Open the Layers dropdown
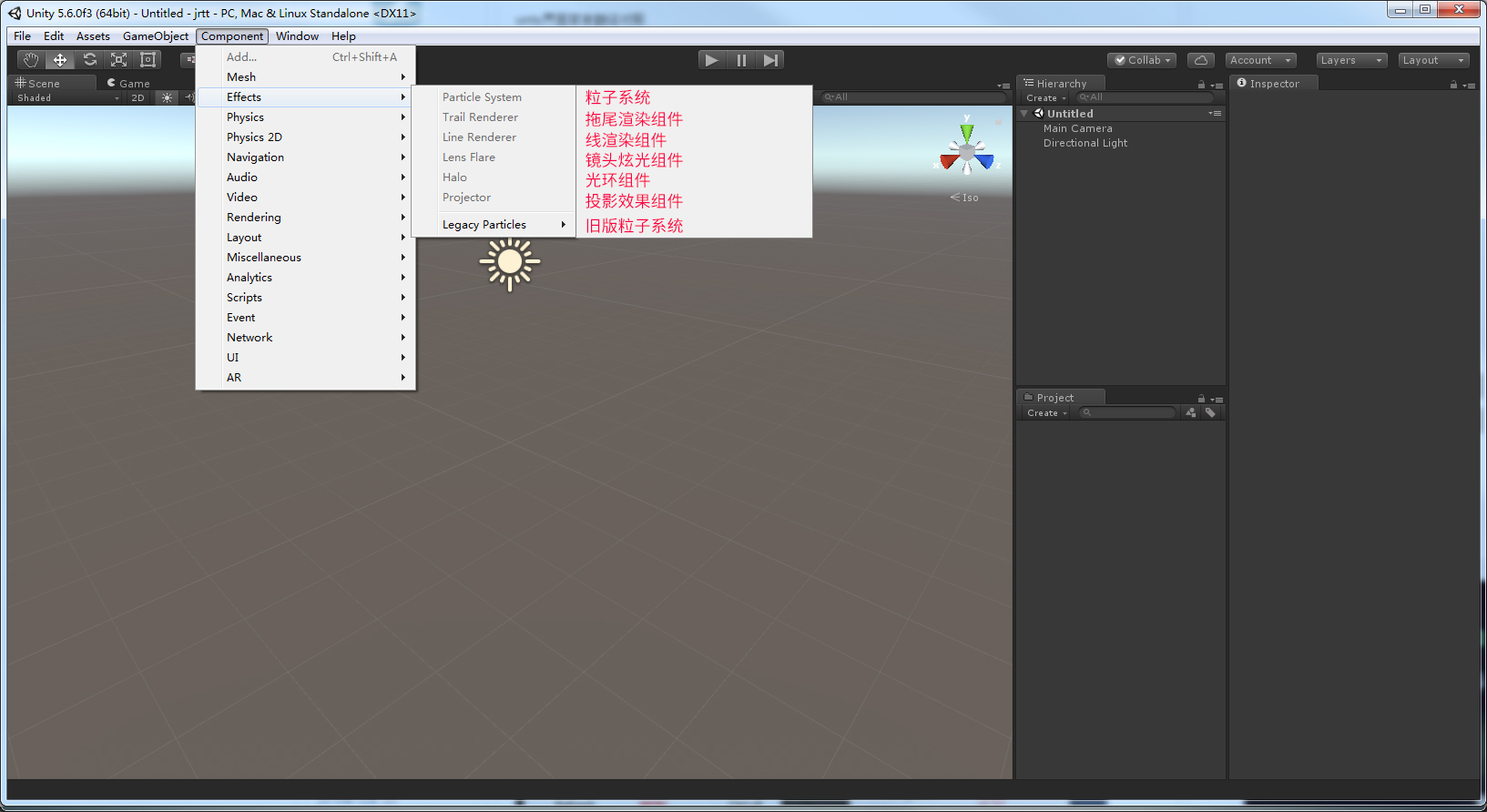The height and width of the screenshot is (812, 1487). tap(1351, 60)
